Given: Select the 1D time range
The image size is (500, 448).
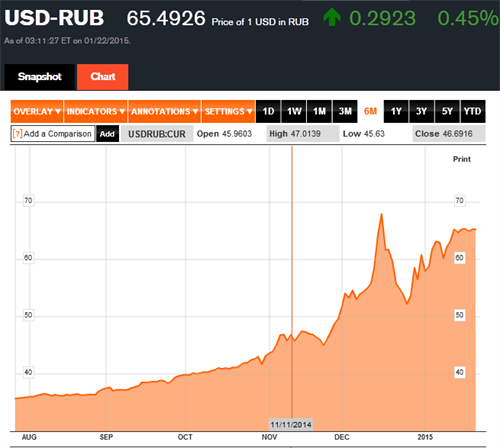Looking at the screenshot, I should [268, 111].
